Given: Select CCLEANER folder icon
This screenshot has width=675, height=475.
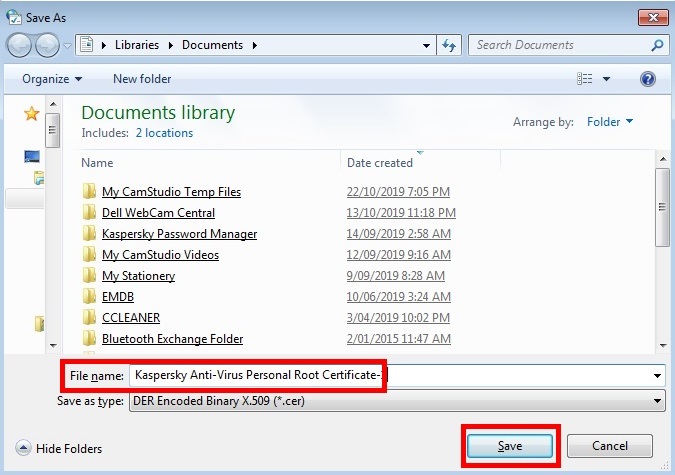Looking at the screenshot, I should 89,317.
